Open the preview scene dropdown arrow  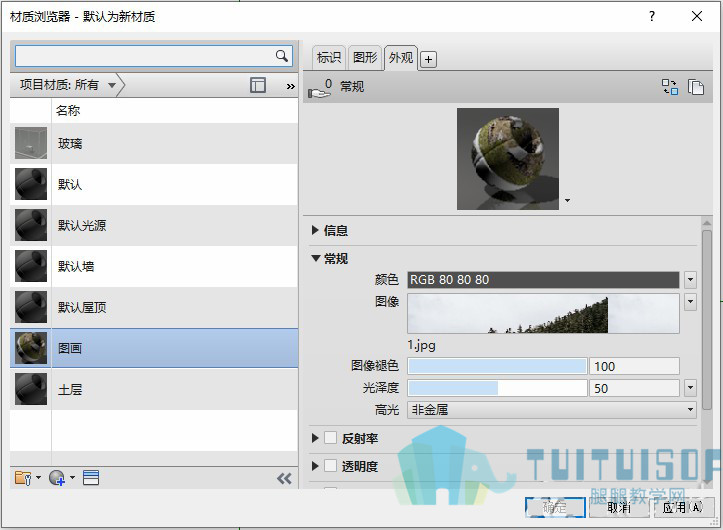[x=568, y=201]
